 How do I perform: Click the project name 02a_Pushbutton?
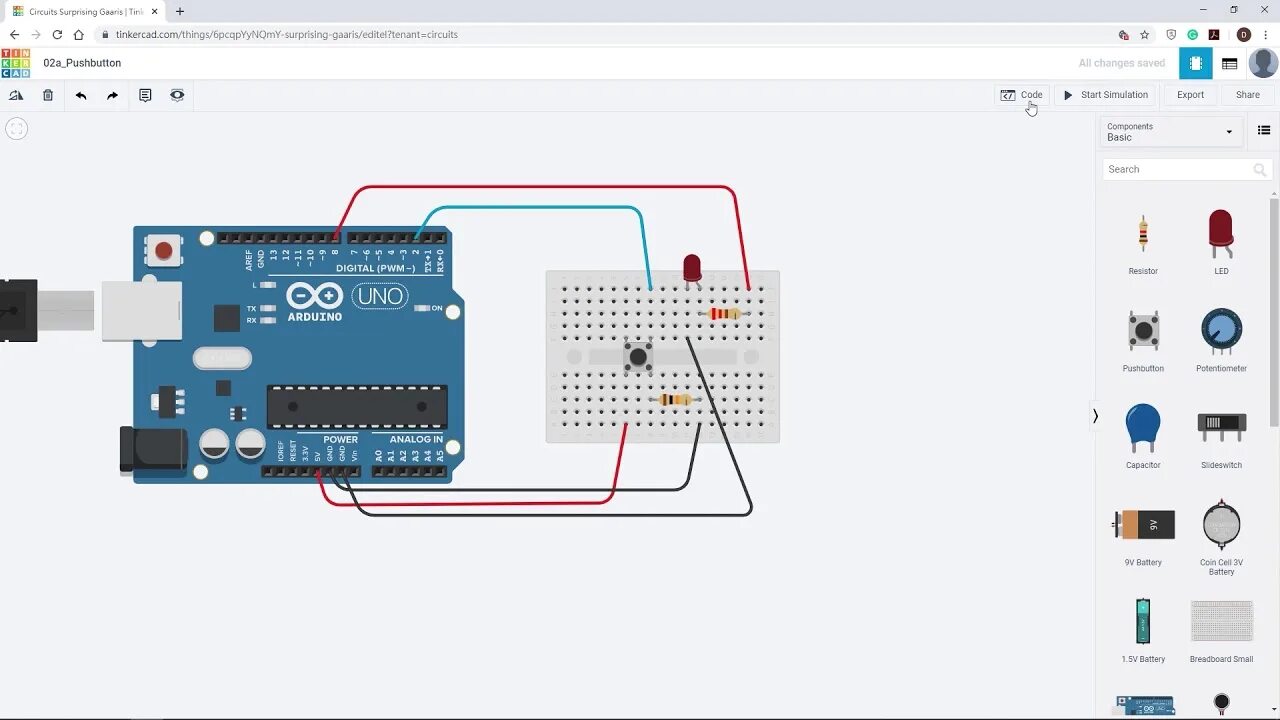[x=82, y=63]
